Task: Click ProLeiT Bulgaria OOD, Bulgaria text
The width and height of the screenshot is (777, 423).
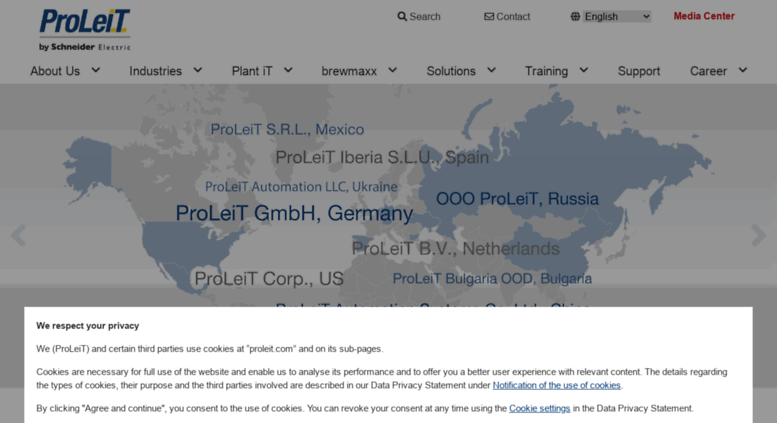Action: 492,278
